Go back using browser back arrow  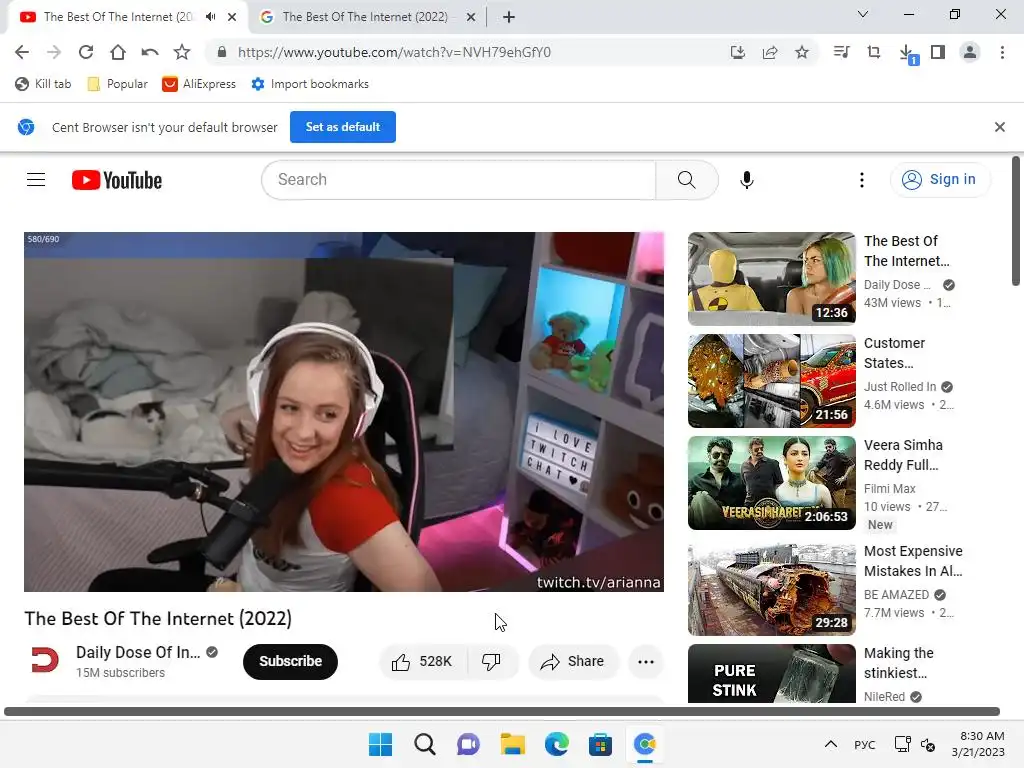coord(22,52)
